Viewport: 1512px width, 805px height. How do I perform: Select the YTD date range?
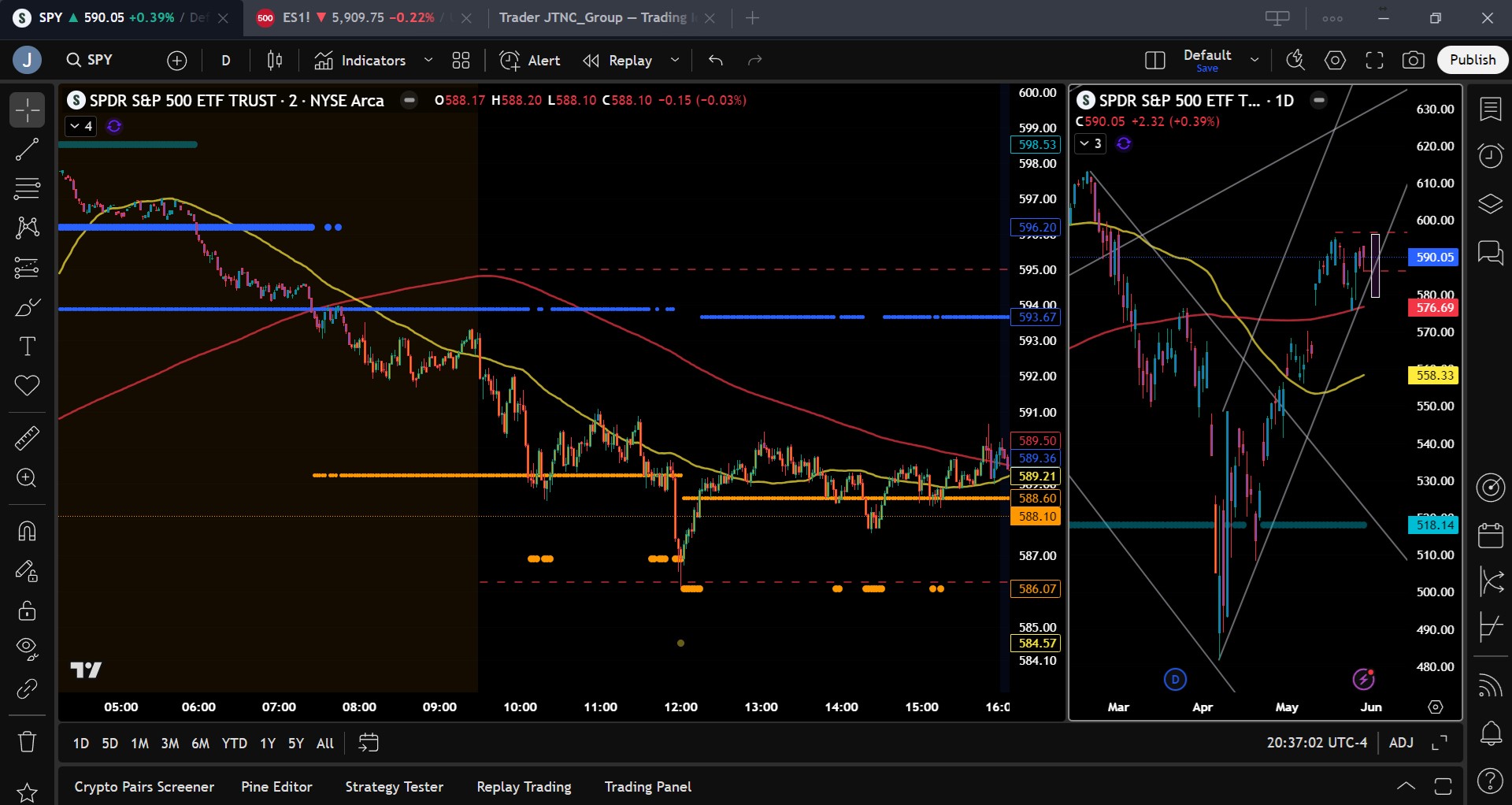(234, 744)
